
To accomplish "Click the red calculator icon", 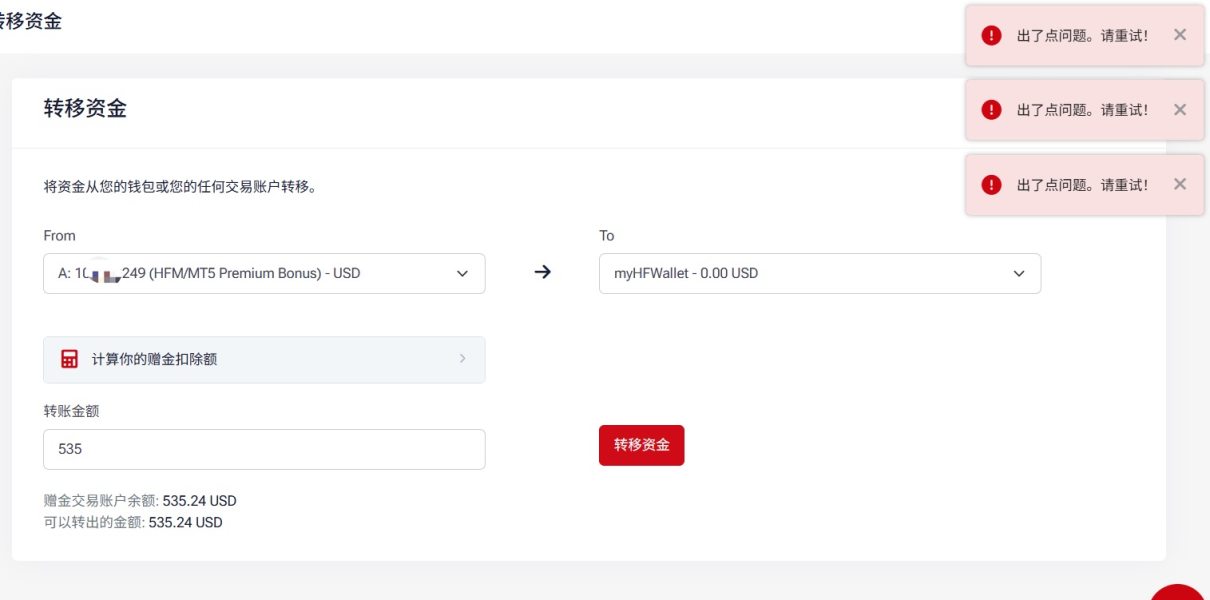I will [69, 359].
